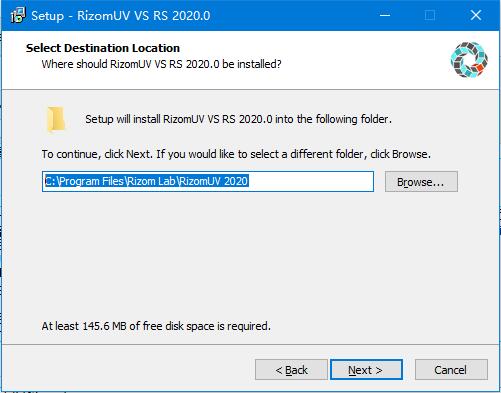Screen dimensions: 501x393
Task: Proceed with the Next button
Action: pos(366,370)
